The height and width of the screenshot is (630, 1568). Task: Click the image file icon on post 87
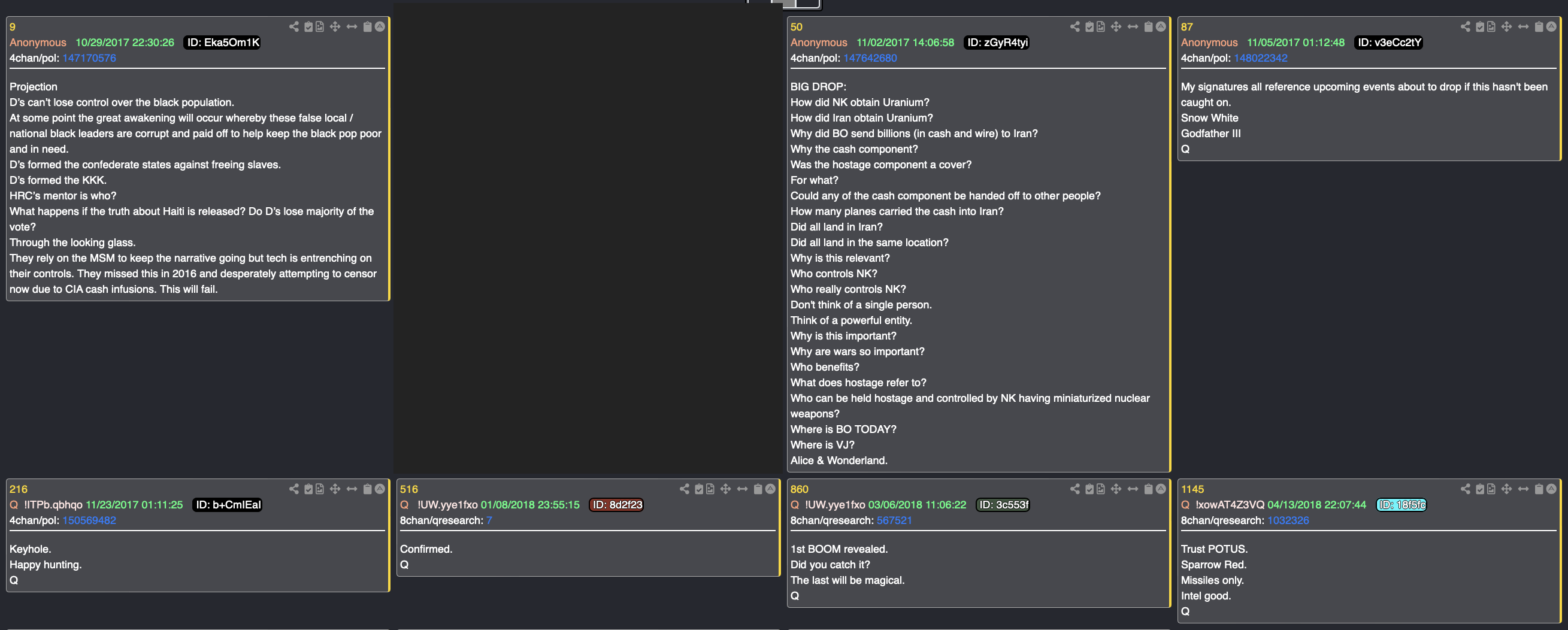[x=1491, y=27]
